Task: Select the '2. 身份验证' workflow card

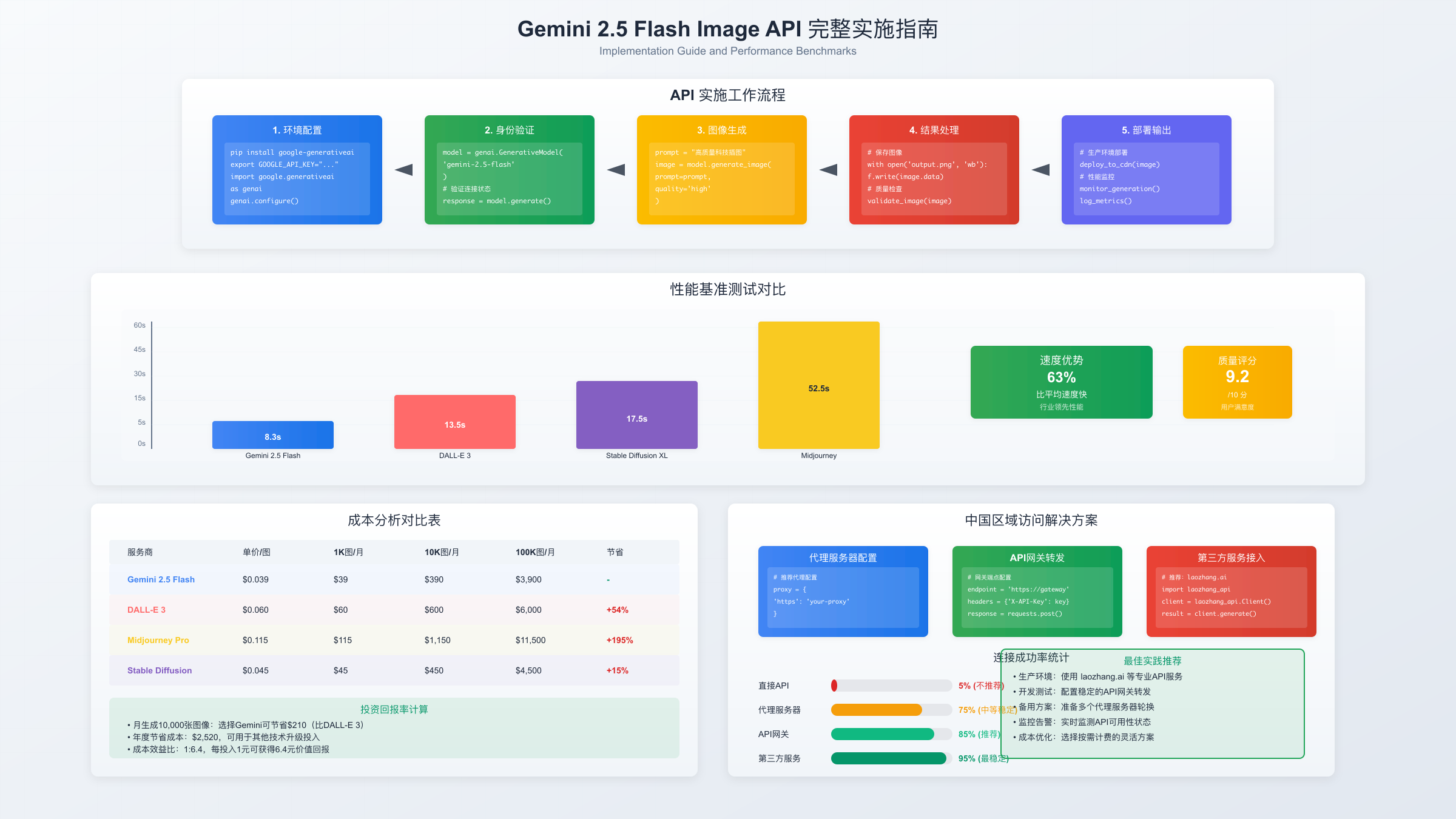Action: [x=510, y=170]
